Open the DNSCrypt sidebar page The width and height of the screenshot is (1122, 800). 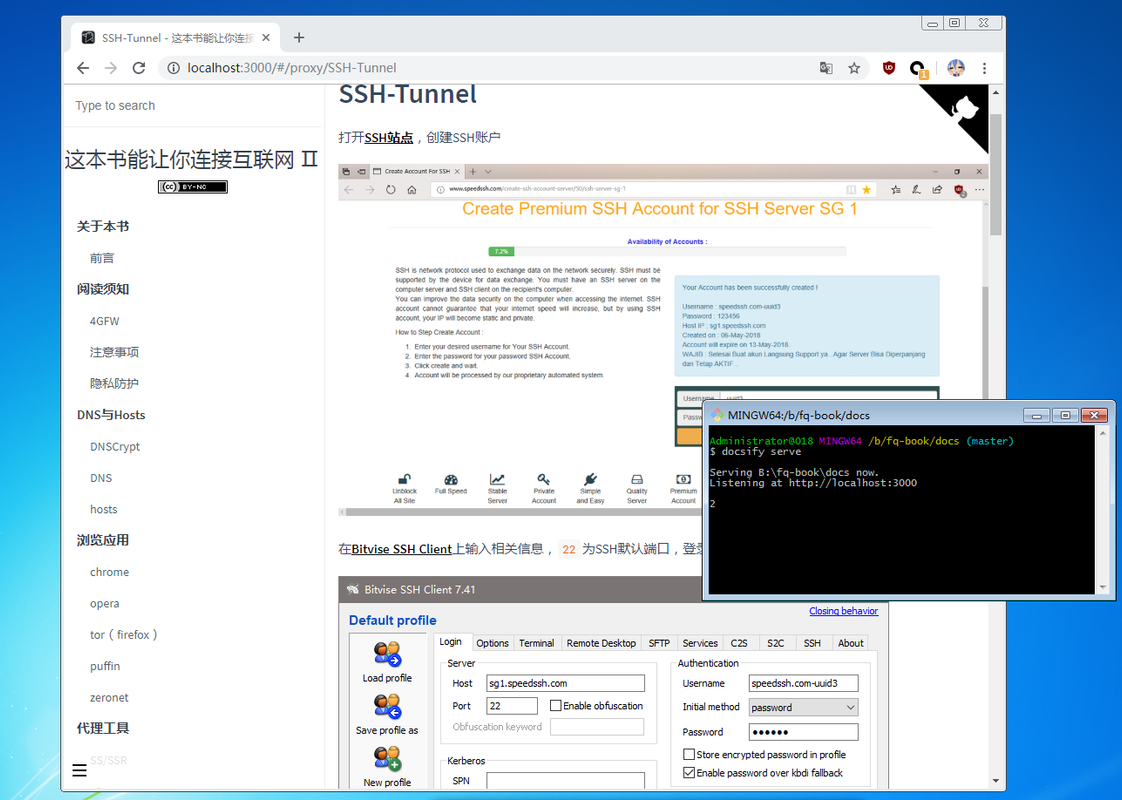[114, 447]
